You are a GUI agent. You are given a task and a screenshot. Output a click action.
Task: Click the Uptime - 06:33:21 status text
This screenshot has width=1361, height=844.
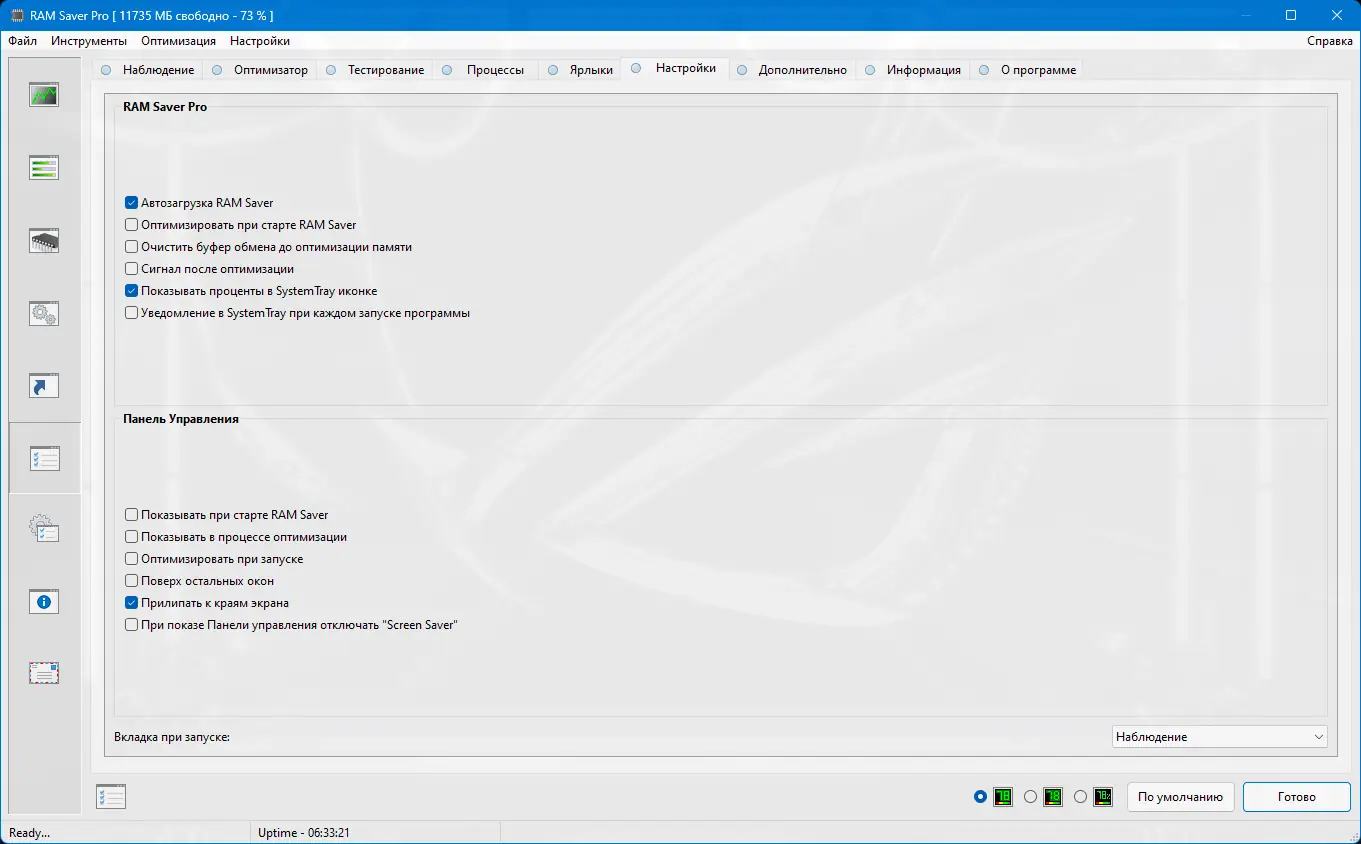point(304,833)
